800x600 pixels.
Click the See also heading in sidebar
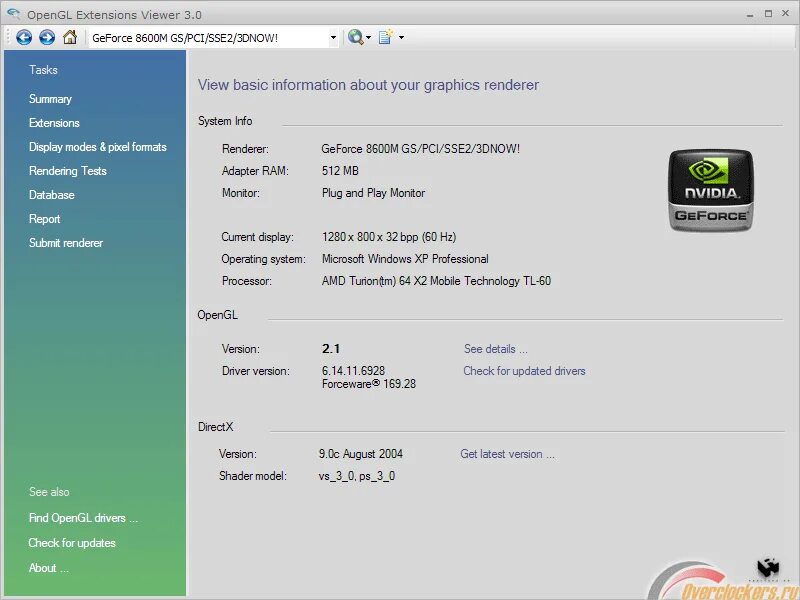(49, 492)
